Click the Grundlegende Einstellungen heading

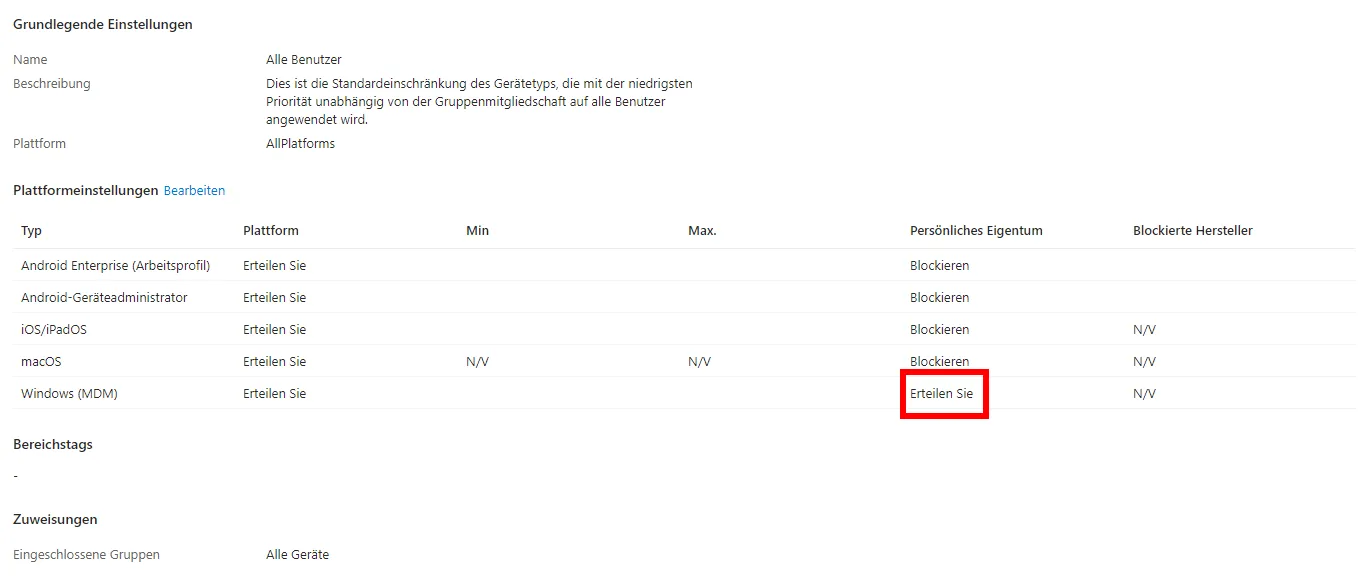pyautogui.click(x=102, y=24)
